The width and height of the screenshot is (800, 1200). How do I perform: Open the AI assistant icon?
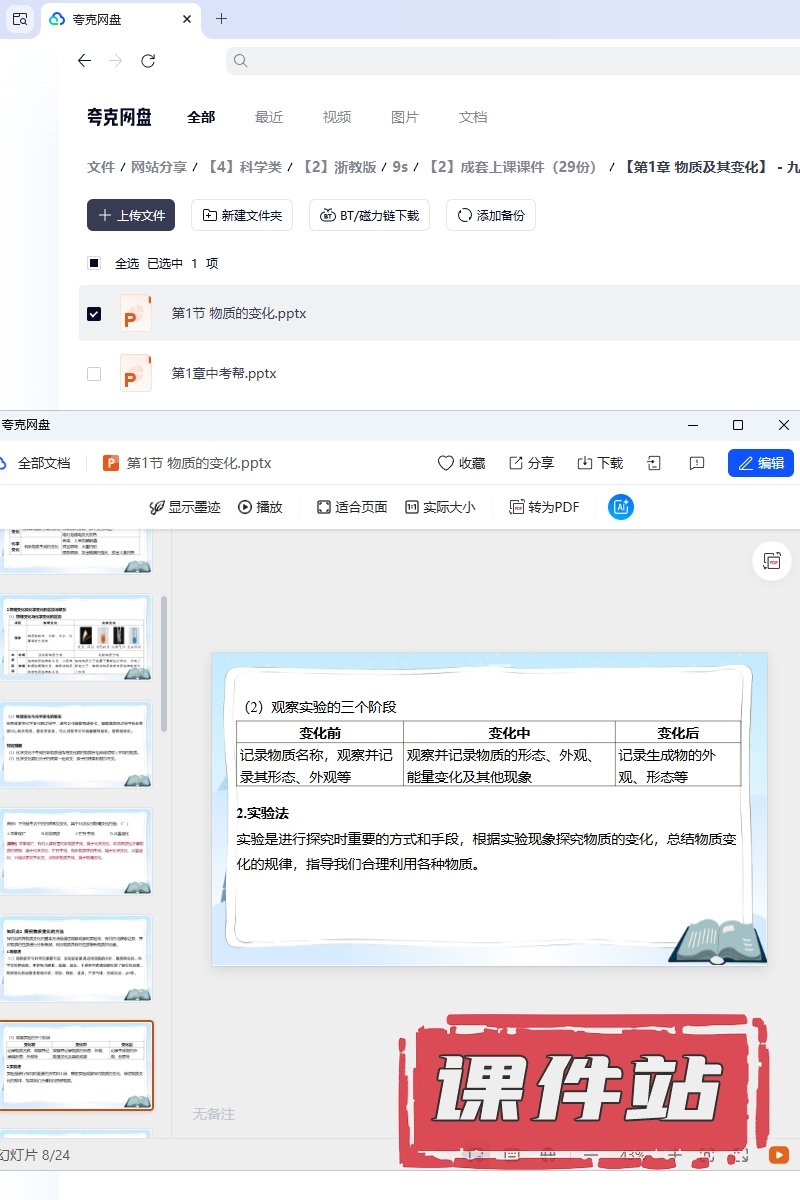[621, 507]
